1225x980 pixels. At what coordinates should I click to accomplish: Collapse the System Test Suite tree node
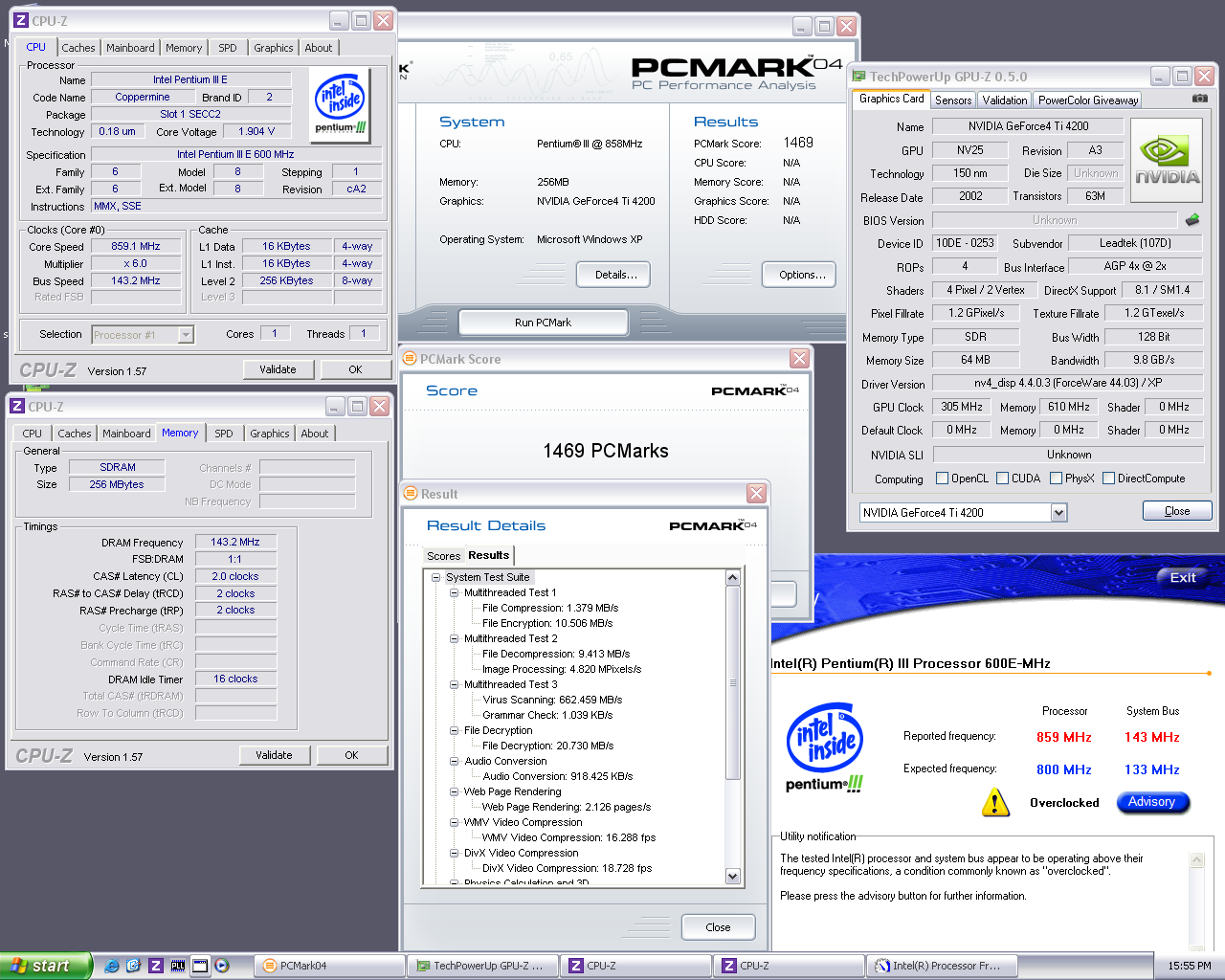point(436,577)
